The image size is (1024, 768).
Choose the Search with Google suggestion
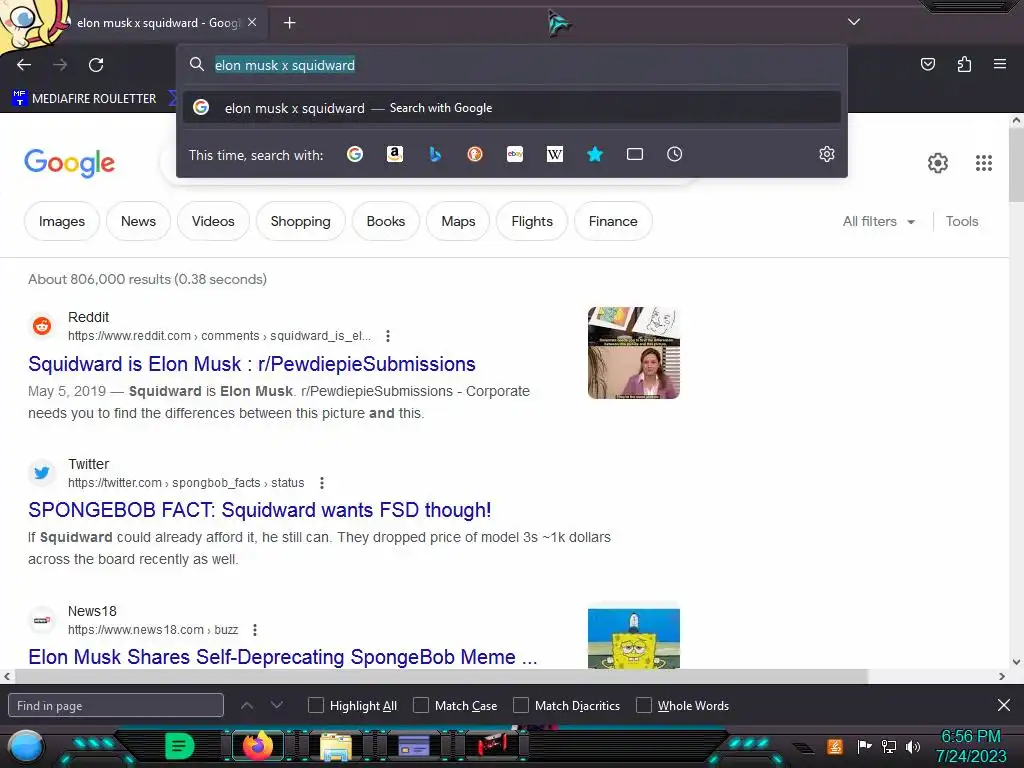pyautogui.click(x=512, y=108)
